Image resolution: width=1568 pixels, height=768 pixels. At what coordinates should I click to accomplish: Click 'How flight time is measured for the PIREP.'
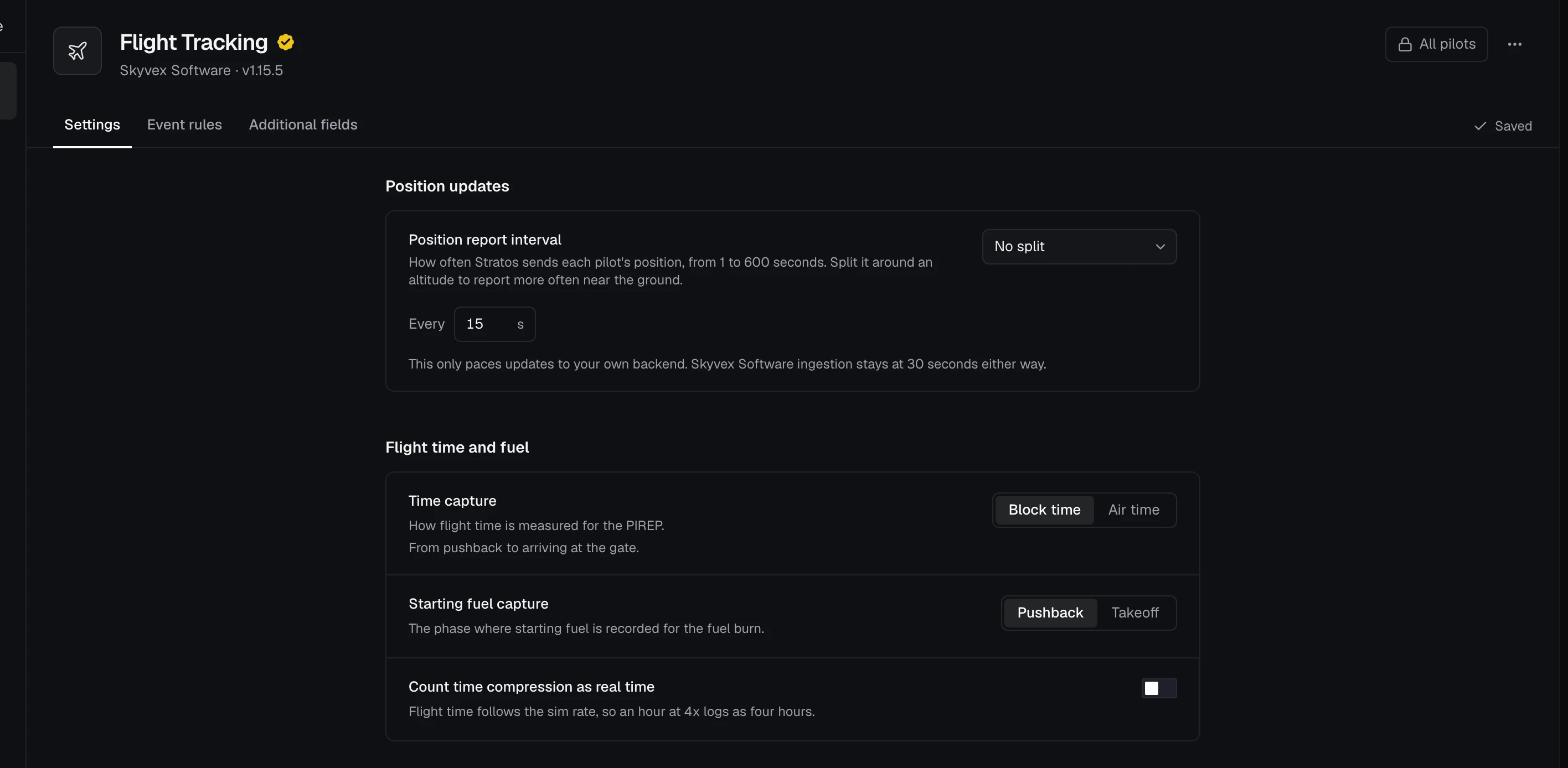pyautogui.click(x=537, y=526)
